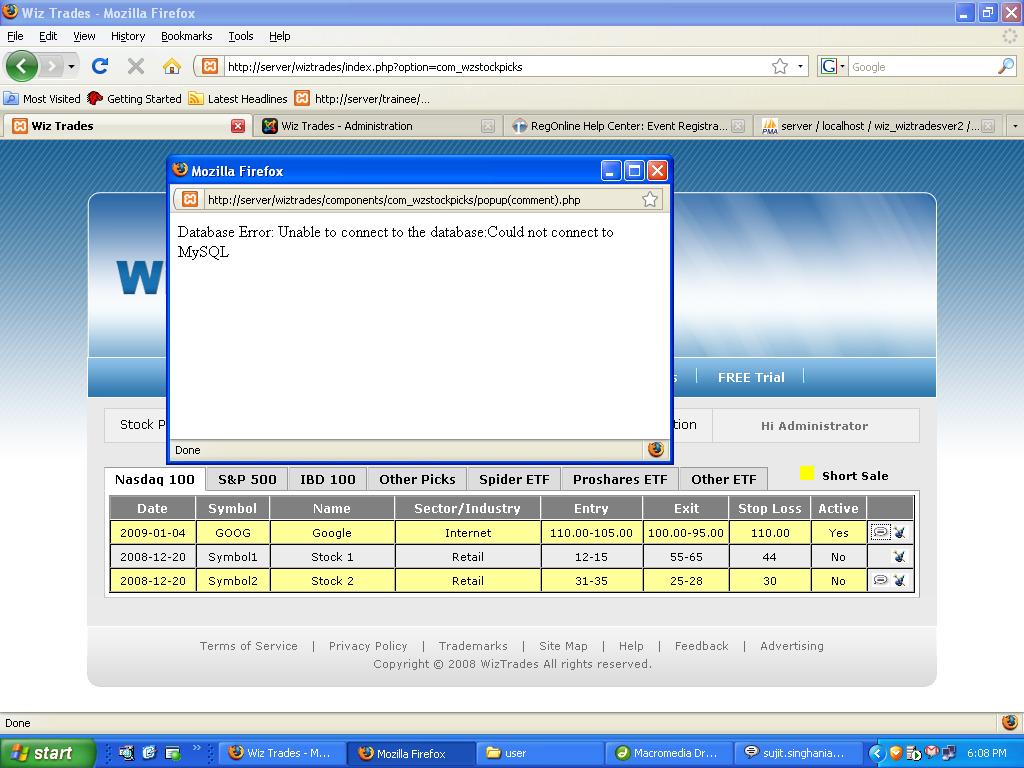Bookmark the popup page using the star icon
Image resolution: width=1024 pixels, height=768 pixels.
[650, 199]
